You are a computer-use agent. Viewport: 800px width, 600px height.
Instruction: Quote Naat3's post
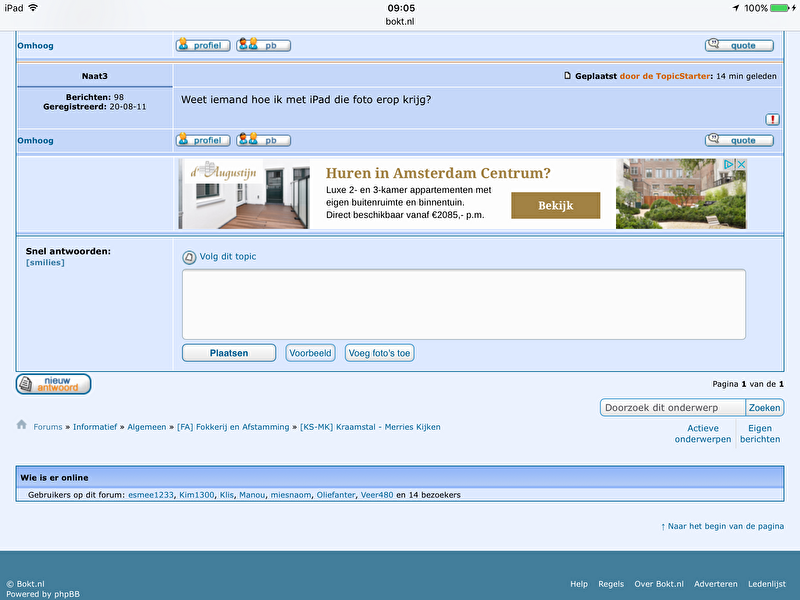[739, 141]
